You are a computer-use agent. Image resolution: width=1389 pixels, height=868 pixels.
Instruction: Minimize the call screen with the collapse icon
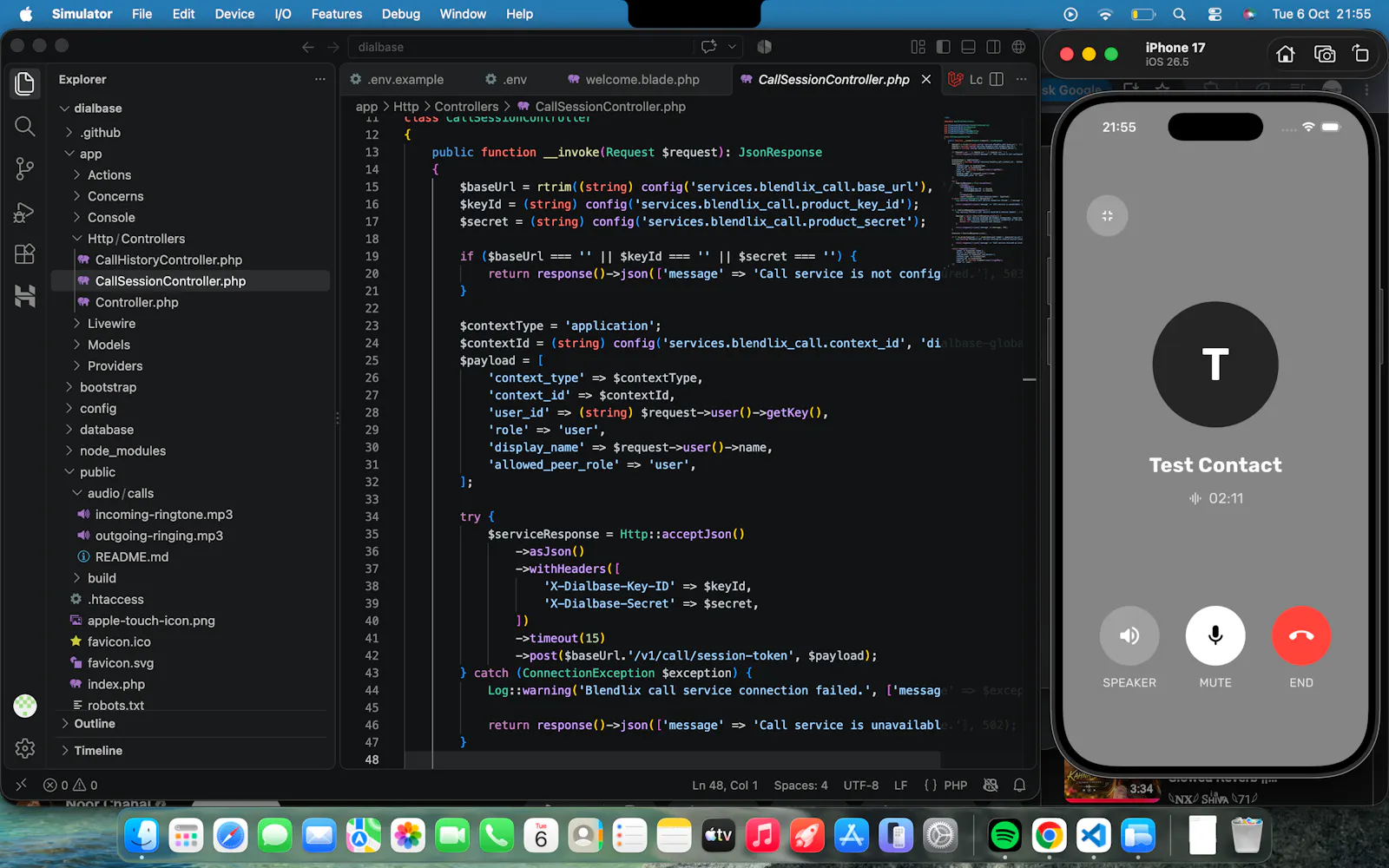pyautogui.click(x=1107, y=216)
